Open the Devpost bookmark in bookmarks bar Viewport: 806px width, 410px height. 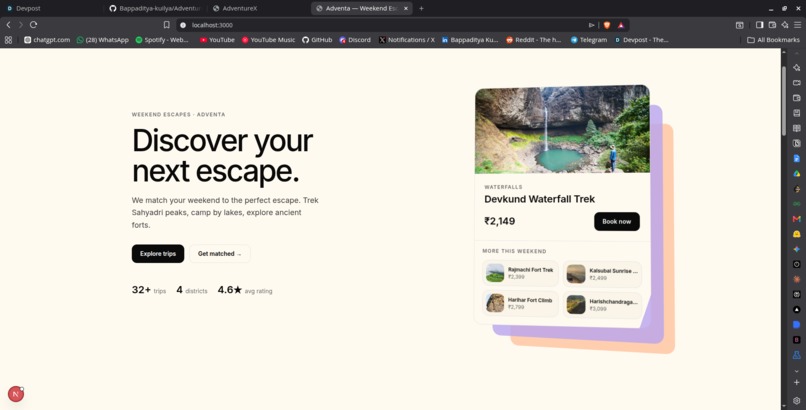(641, 40)
